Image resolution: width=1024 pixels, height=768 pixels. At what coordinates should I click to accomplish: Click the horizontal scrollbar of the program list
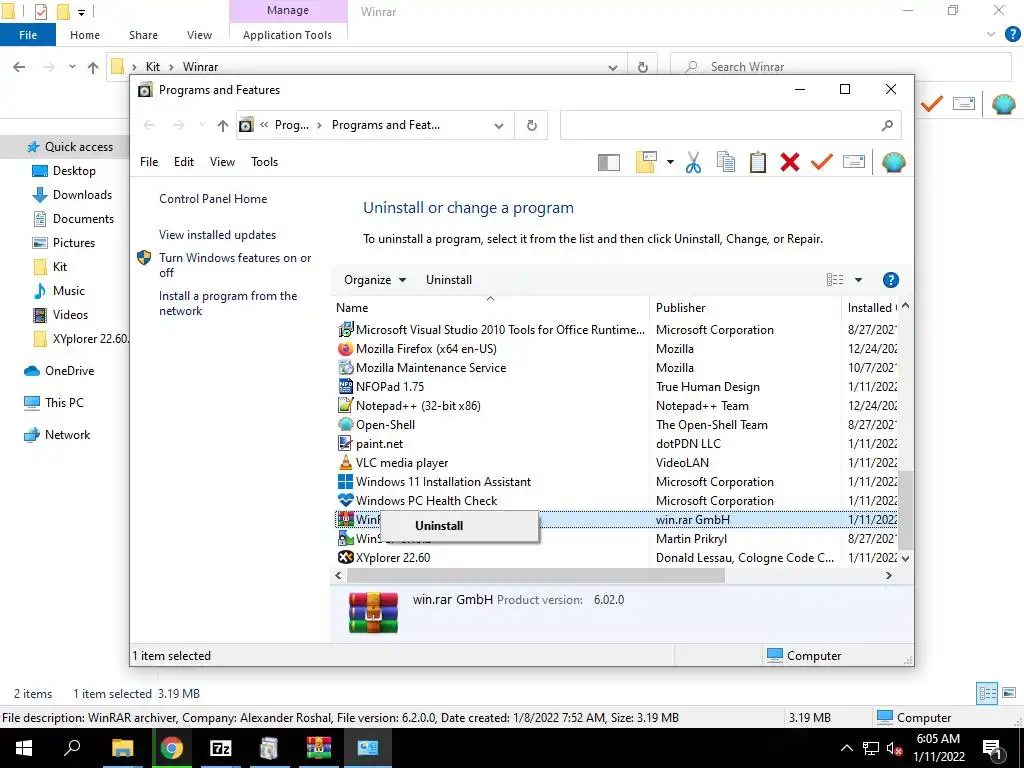(536, 575)
